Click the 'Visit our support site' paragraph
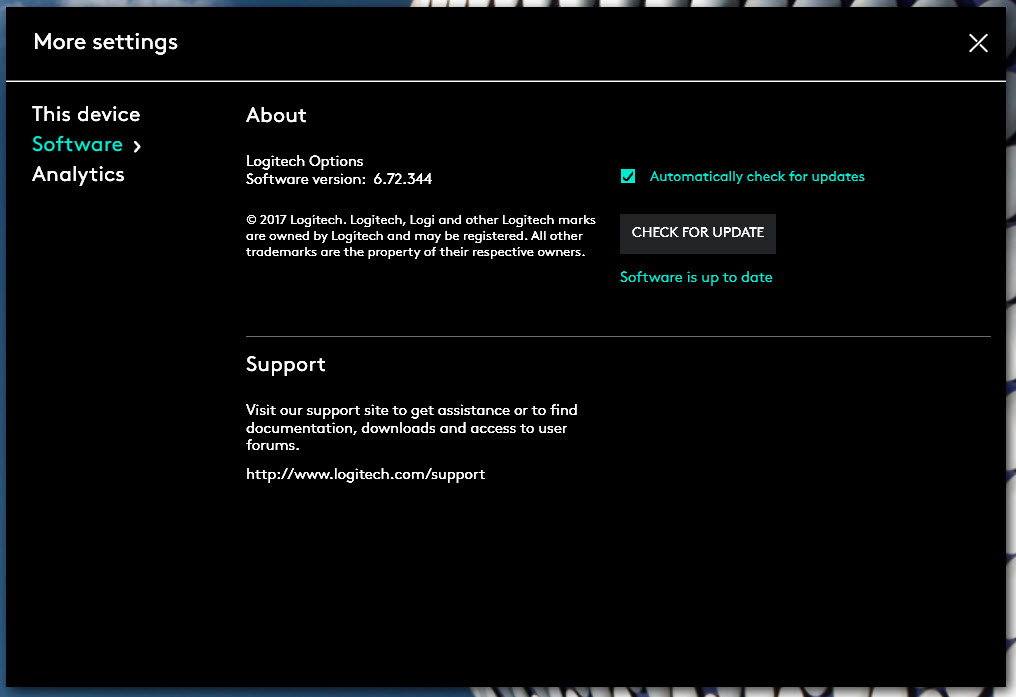This screenshot has height=697, width=1016. pos(411,428)
